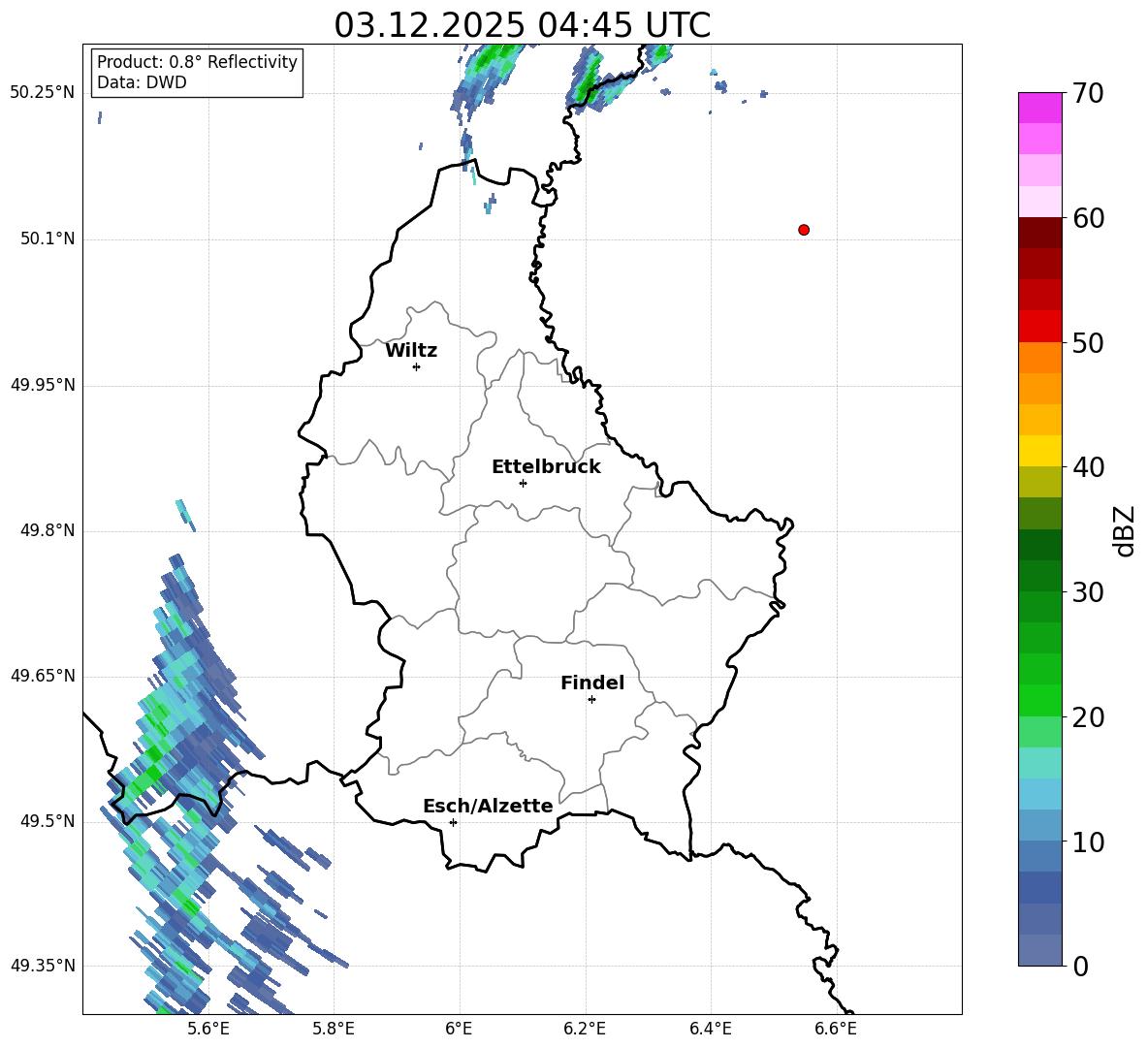Viewport: 1148px width, 1048px height.
Task: Click the 49.95°N latitude label
Action: pyautogui.click(x=43, y=384)
